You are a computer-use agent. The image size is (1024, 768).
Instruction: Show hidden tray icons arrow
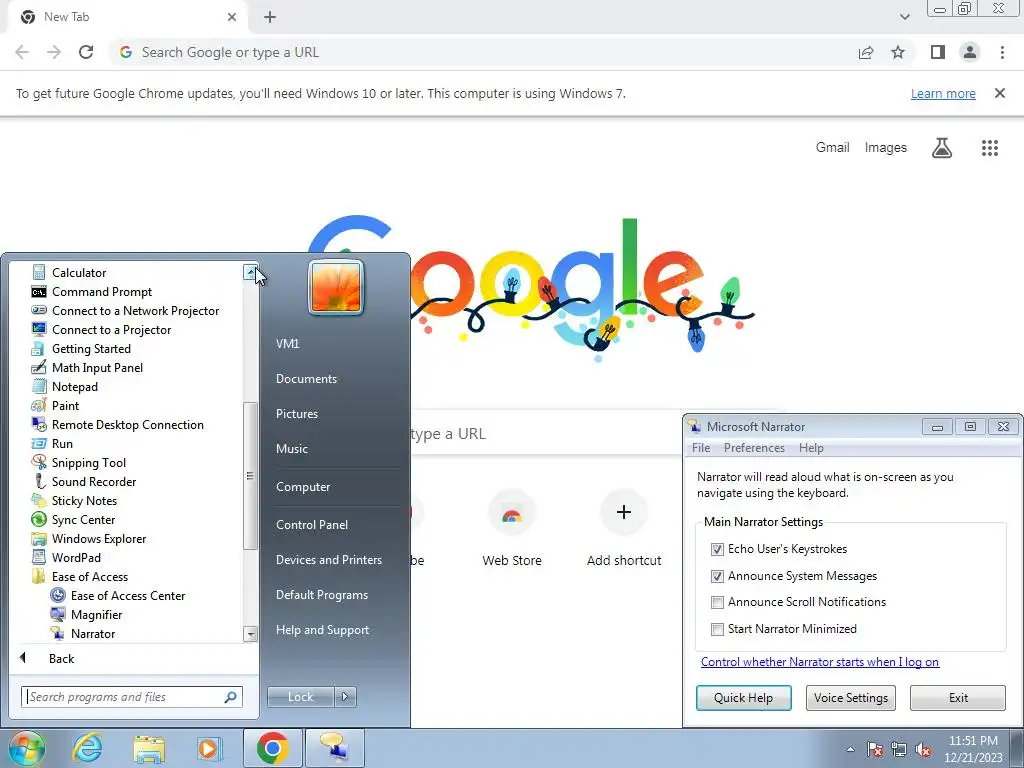coord(850,749)
